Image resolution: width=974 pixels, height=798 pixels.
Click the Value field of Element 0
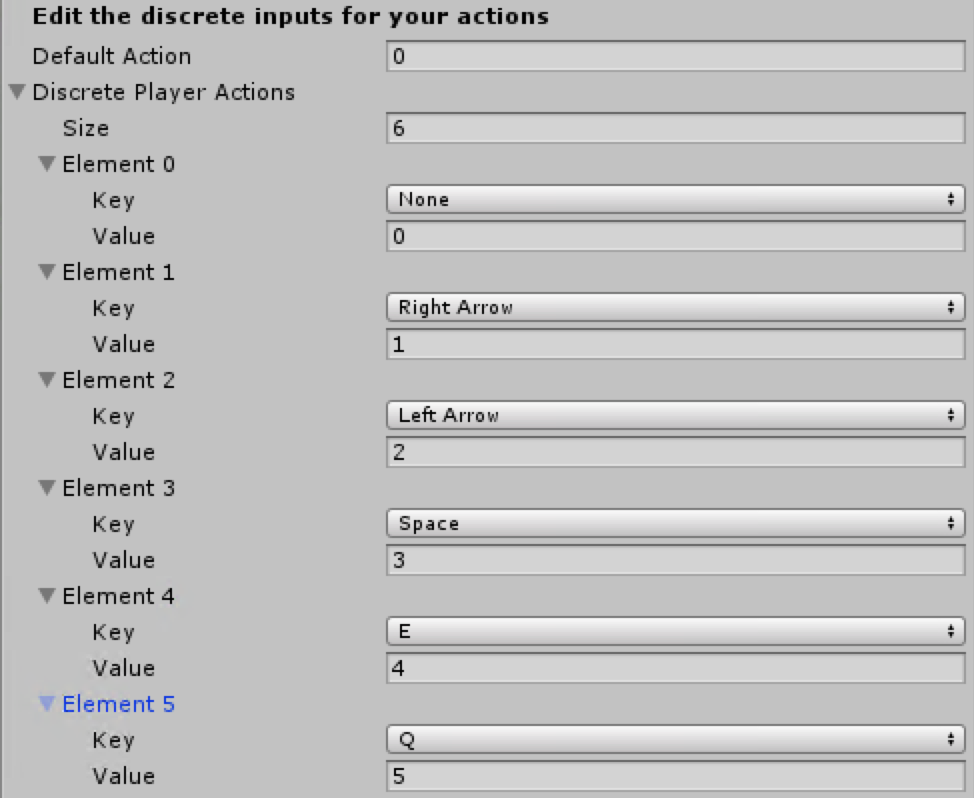(x=676, y=235)
